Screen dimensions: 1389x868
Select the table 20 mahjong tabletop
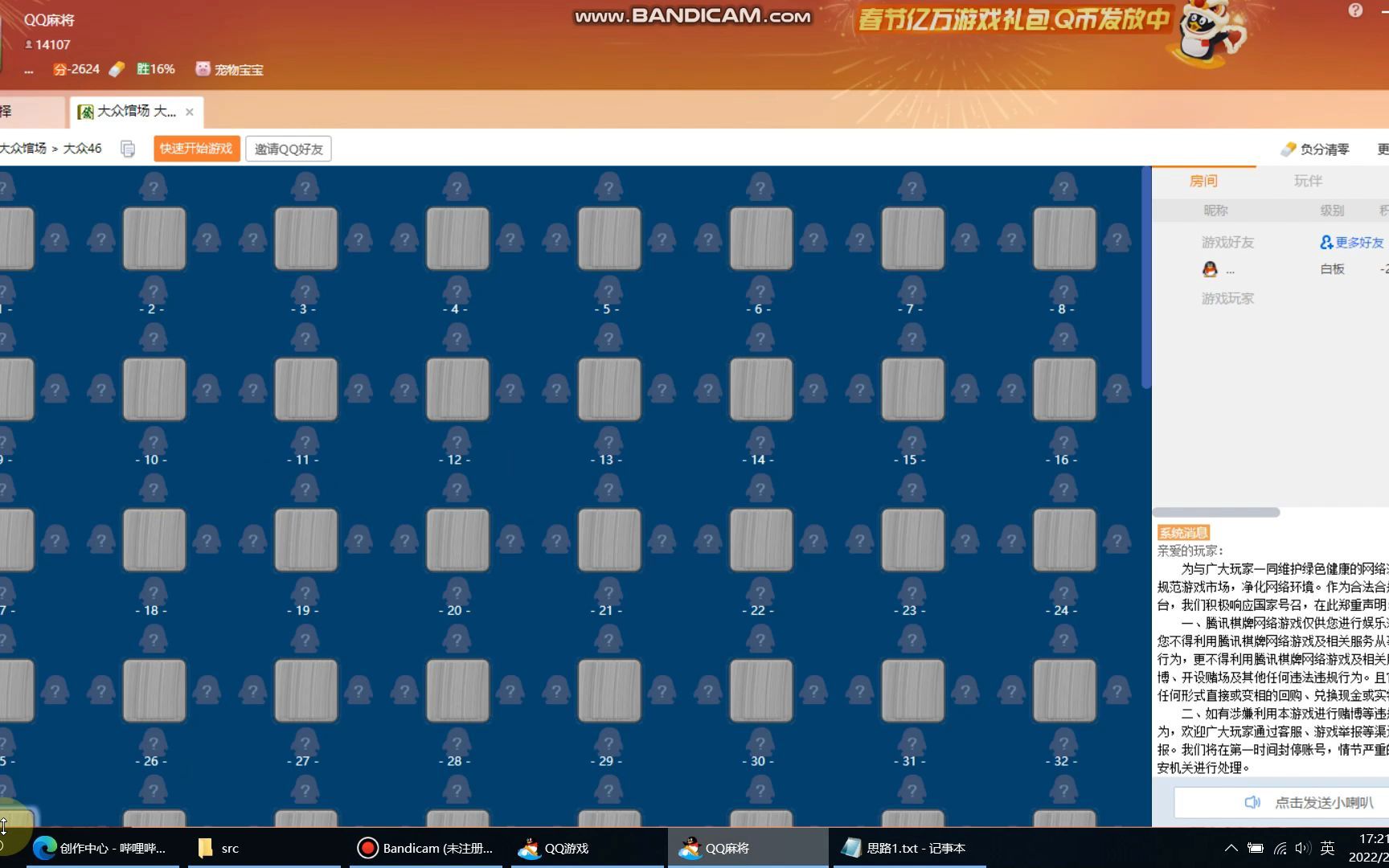tap(458, 541)
